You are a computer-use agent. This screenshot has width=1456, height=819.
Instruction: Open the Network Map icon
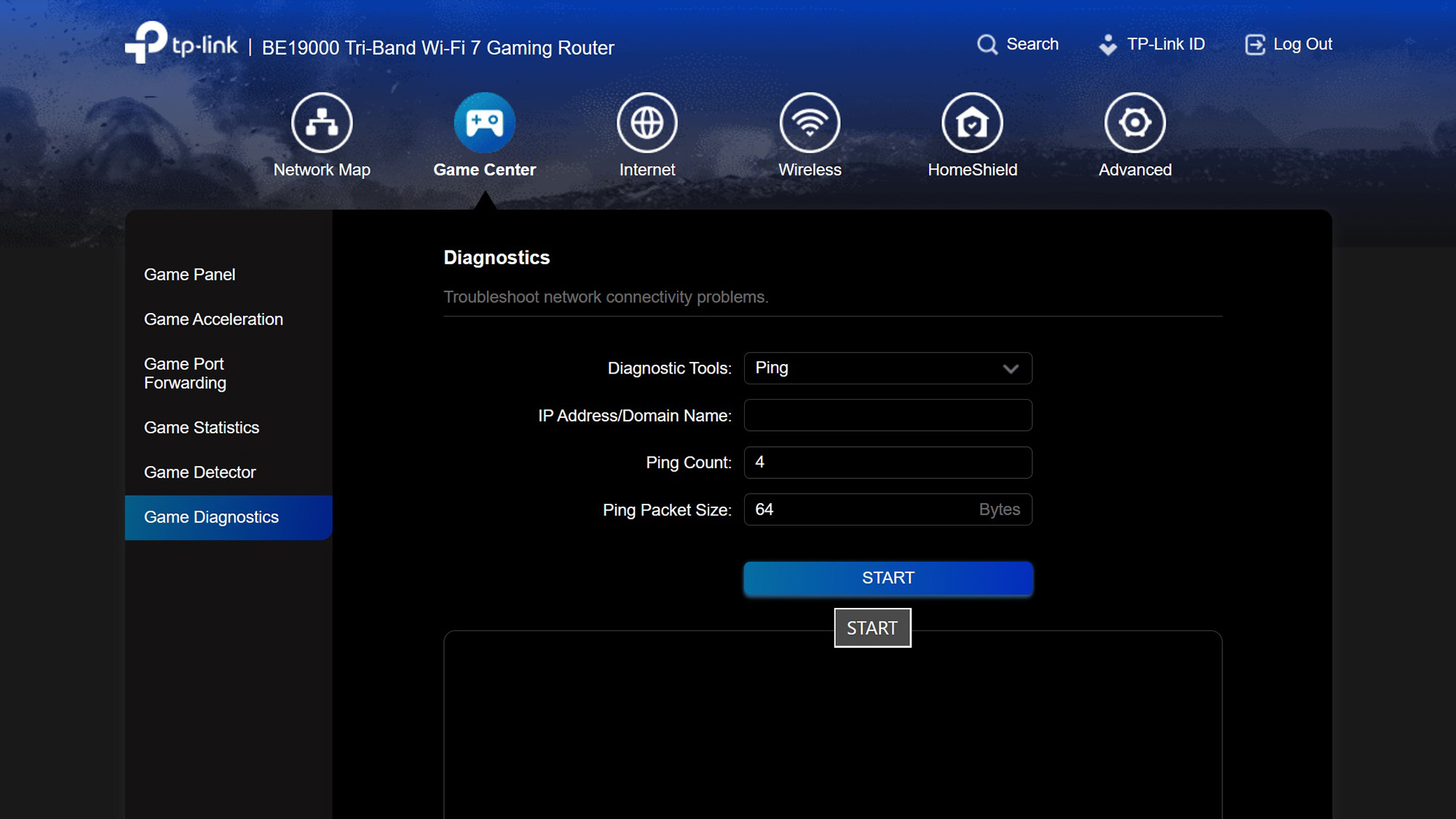click(x=322, y=122)
